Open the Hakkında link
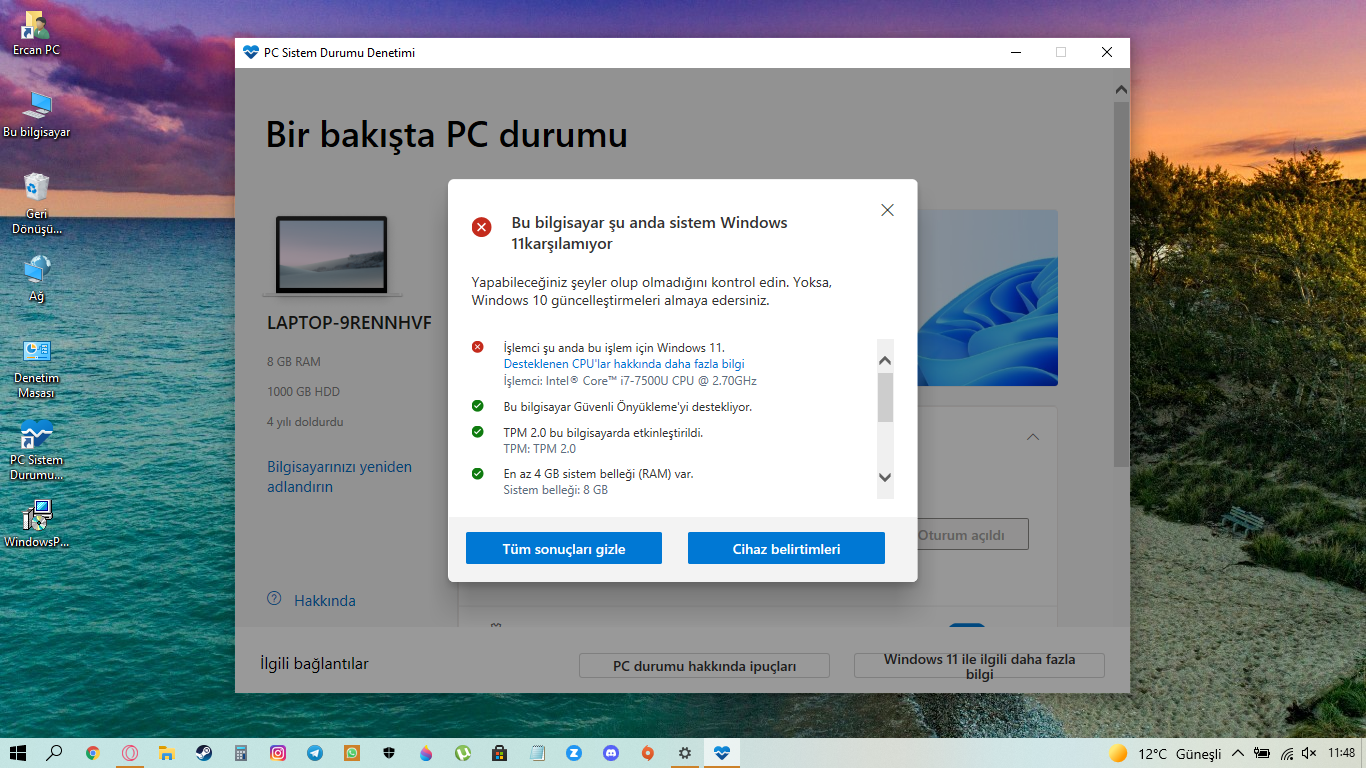This screenshot has width=1366, height=768. click(325, 601)
